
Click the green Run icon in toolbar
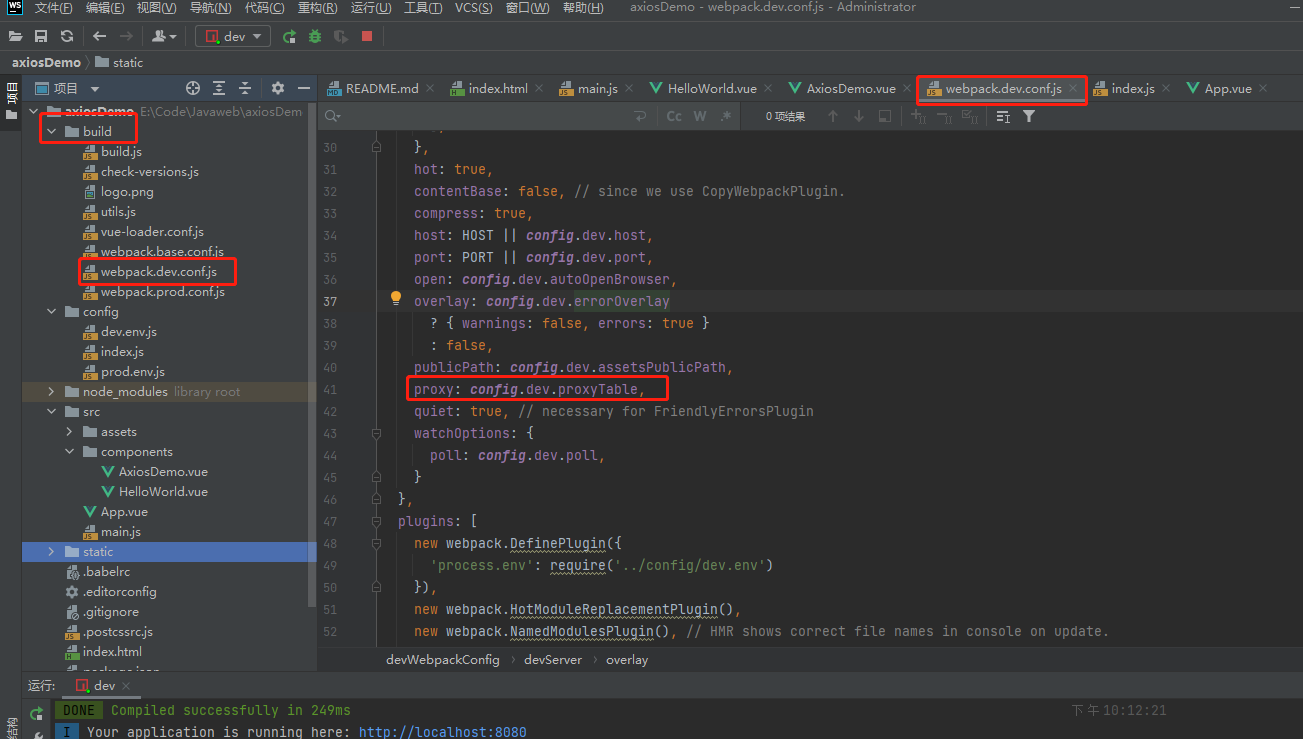coord(289,36)
